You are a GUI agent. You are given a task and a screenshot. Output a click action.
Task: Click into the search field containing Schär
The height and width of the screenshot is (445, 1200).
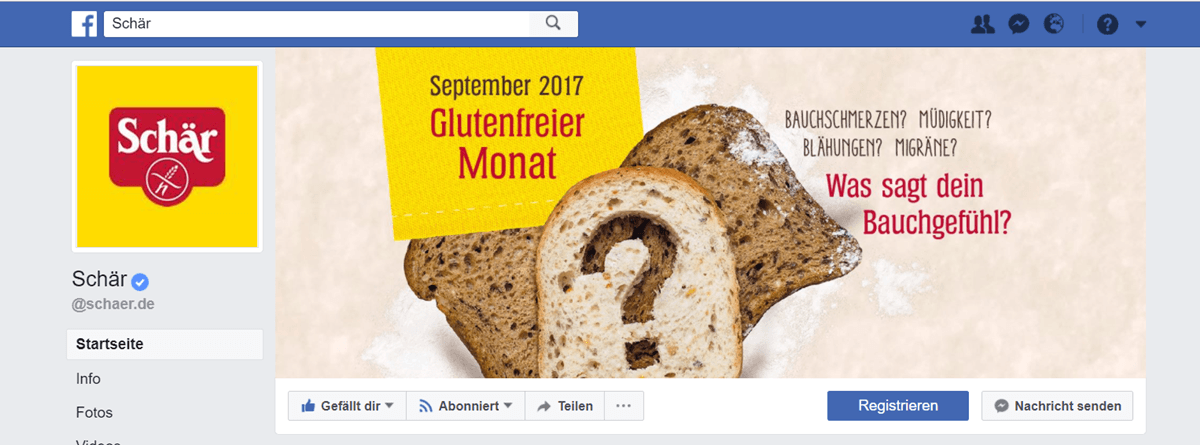click(316, 24)
